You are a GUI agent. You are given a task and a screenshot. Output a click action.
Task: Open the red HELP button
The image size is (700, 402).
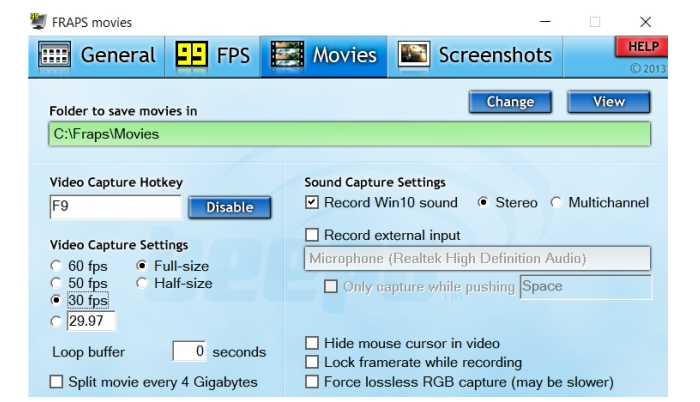[642, 46]
